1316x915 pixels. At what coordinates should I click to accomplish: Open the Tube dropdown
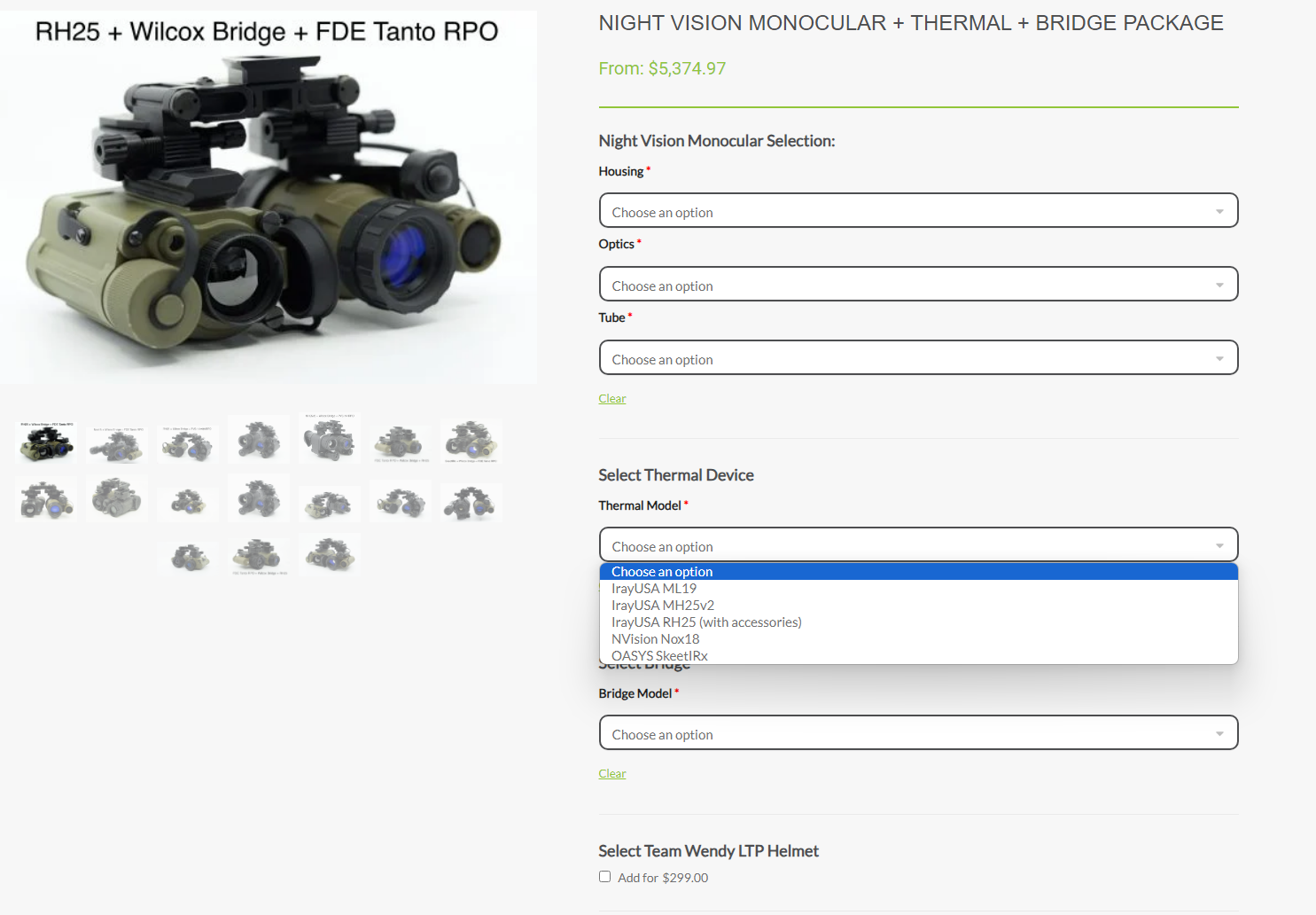point(918,358)
